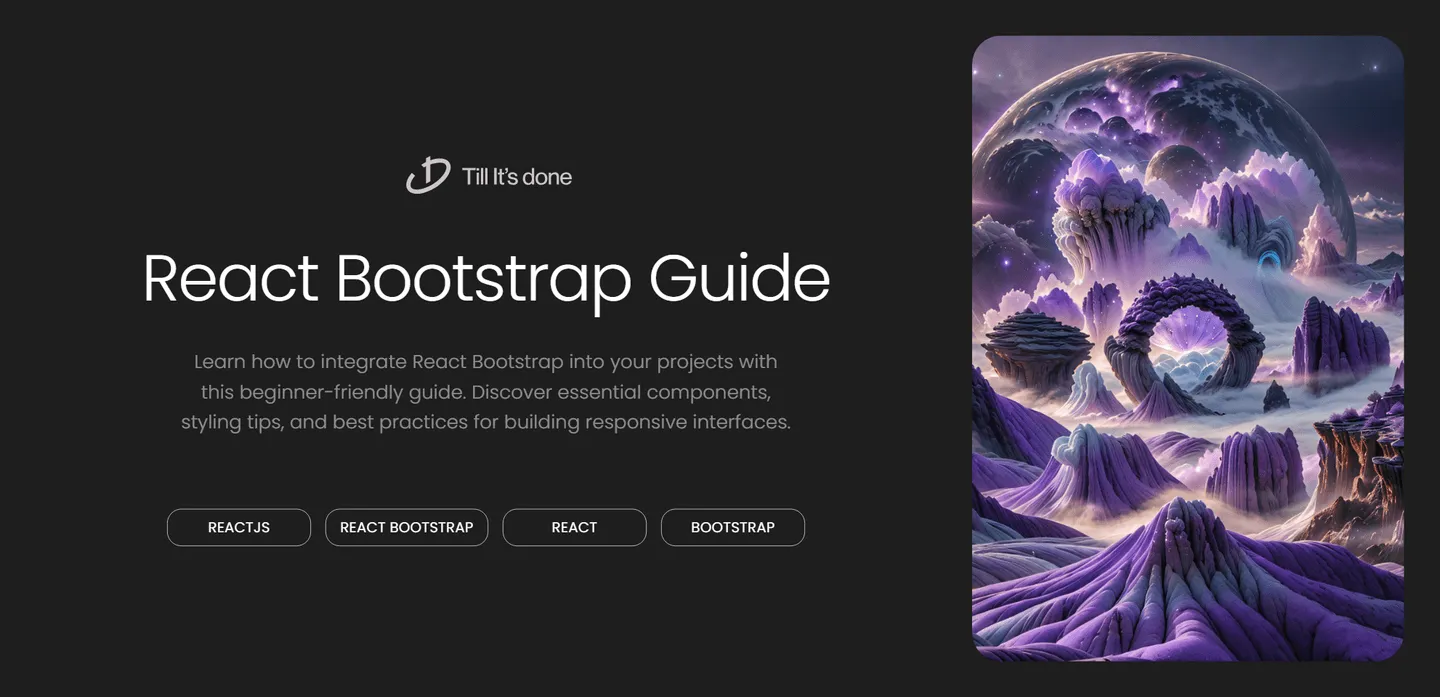
Task: Click description line starting "styling tips, and best"
Action: click(x=485, y=422)
